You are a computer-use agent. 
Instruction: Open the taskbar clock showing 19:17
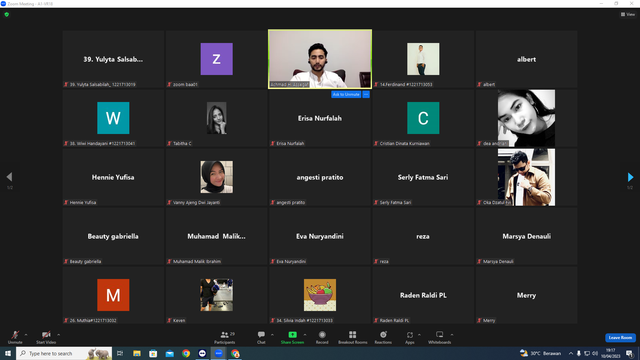610,353
